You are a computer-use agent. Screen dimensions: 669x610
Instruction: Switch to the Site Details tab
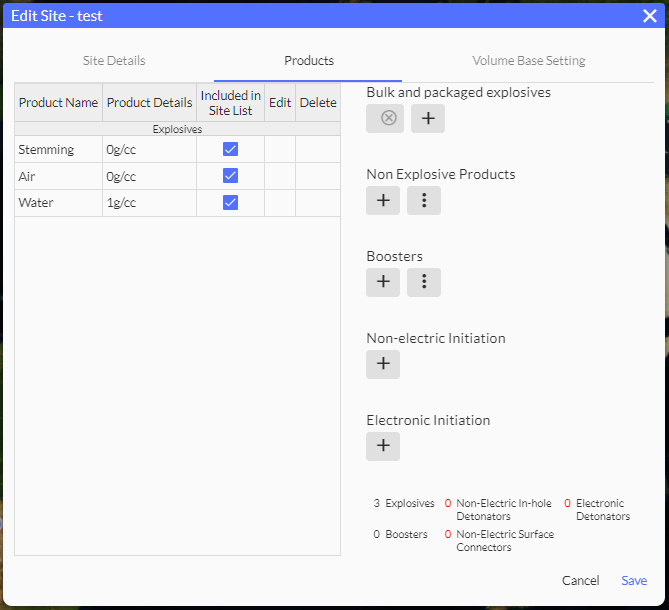click(x=114, y=61)
